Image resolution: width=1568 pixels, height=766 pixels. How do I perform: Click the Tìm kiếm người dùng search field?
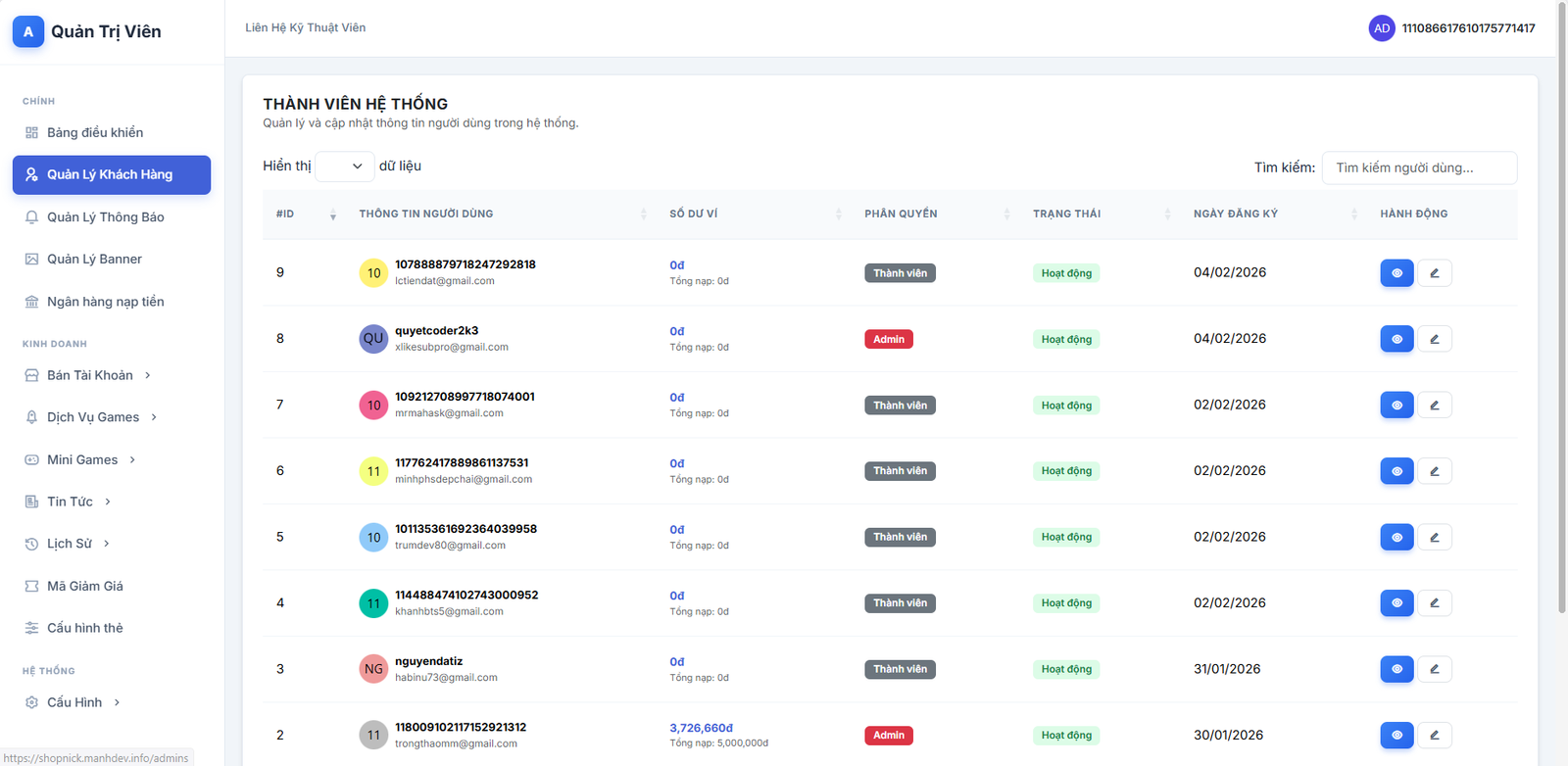point(1418,168)
